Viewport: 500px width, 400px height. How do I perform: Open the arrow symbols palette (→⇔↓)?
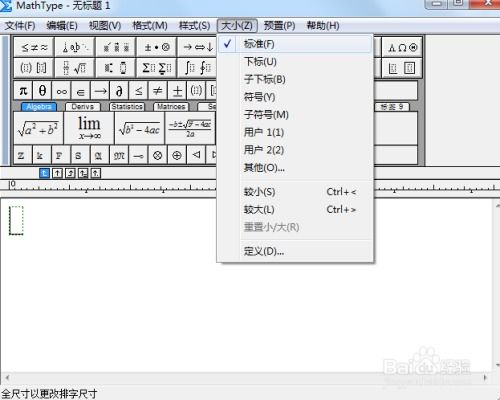tap(197, 47)
